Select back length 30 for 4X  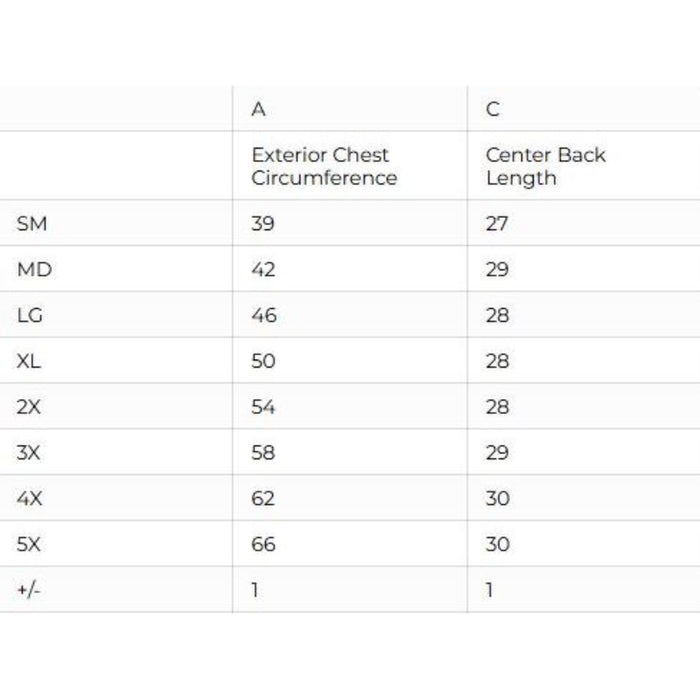(x=497, y=498)
